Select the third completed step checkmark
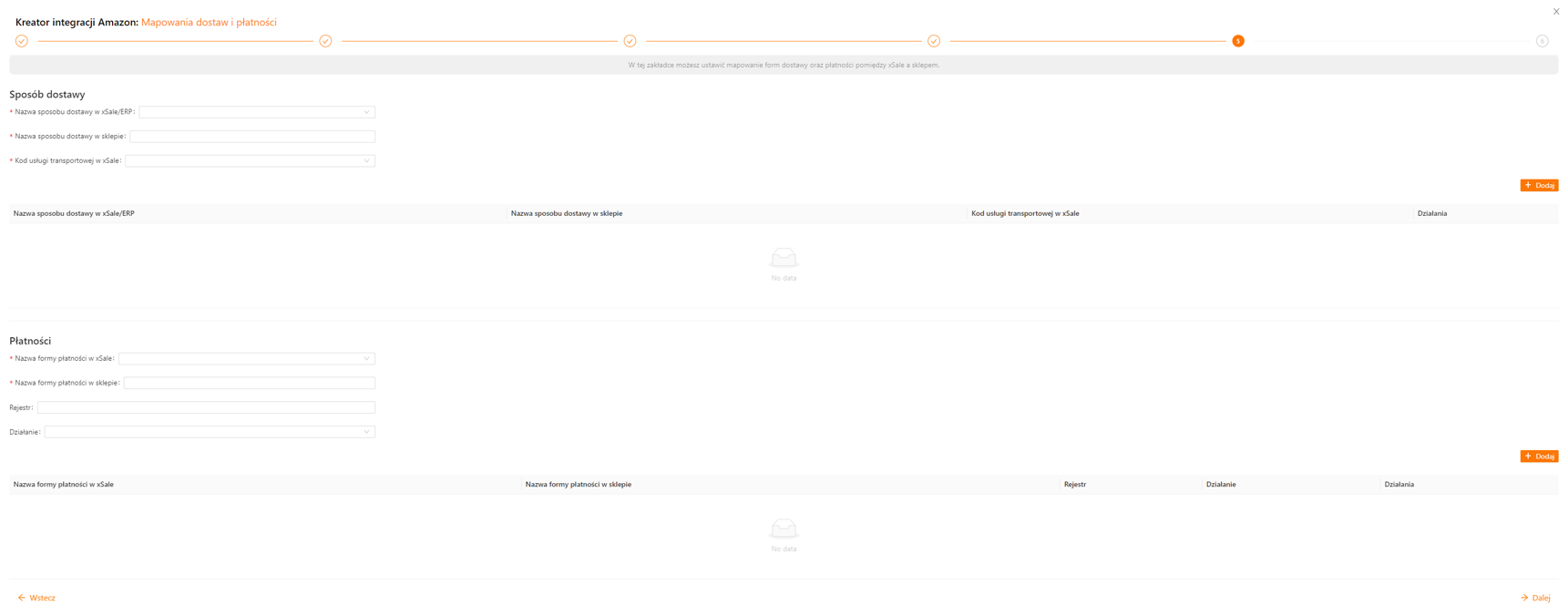The width and height of the screenshot is (1568, 616). pos(630,41)
